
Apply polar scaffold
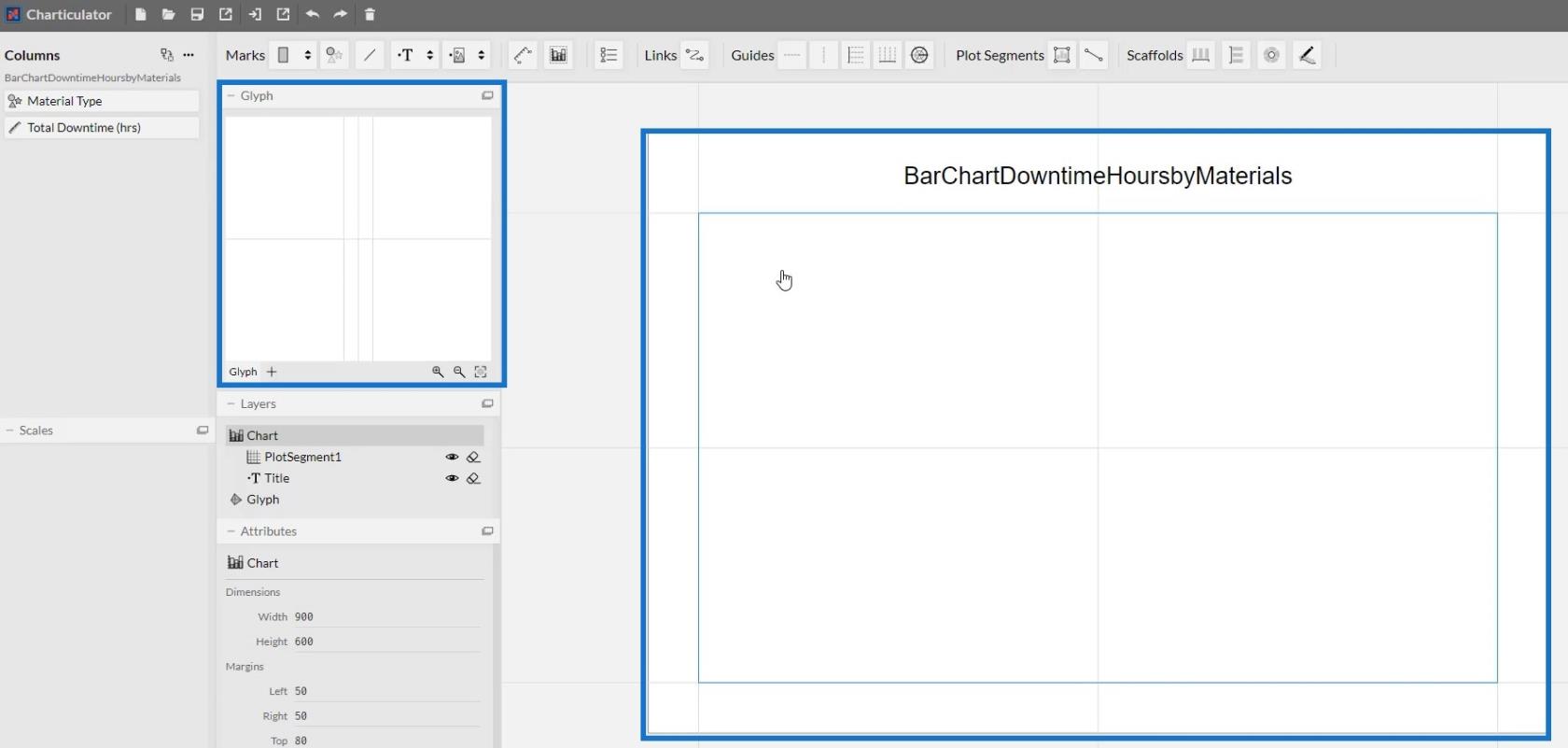(1271, 55)
